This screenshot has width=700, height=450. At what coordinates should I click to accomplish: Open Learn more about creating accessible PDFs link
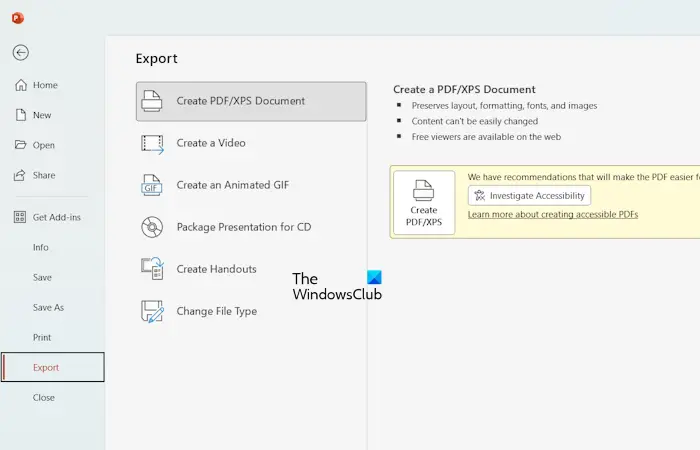[x=553, y=214]
